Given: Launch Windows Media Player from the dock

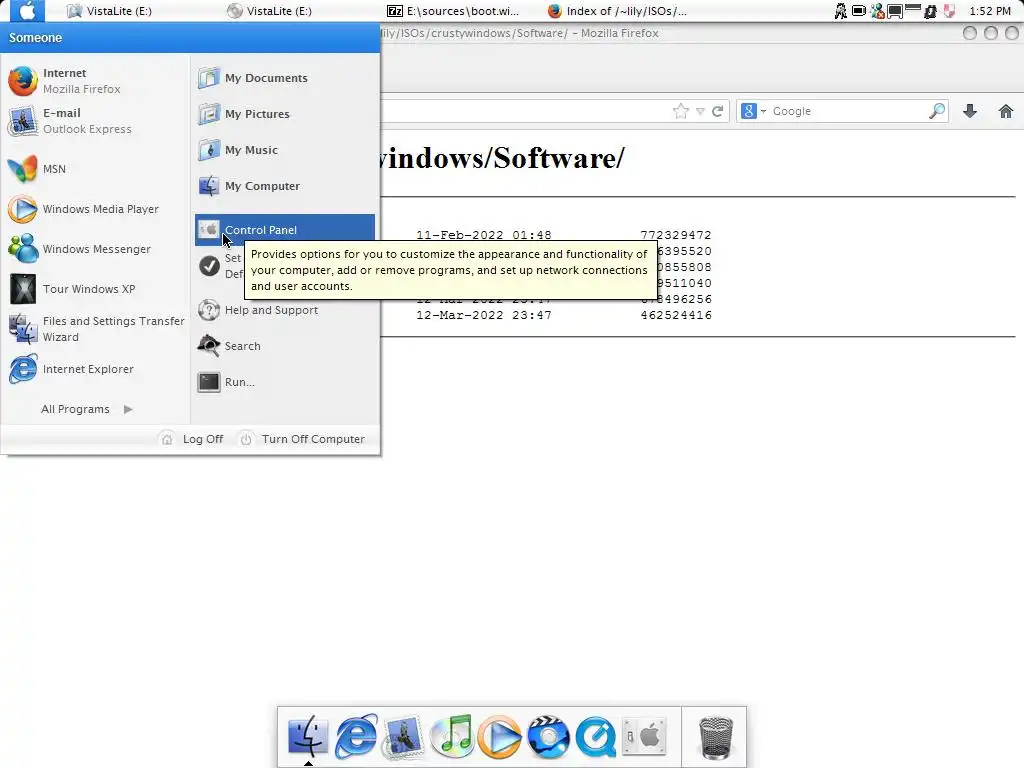Looking at the screenshot, I should (499, 737).
